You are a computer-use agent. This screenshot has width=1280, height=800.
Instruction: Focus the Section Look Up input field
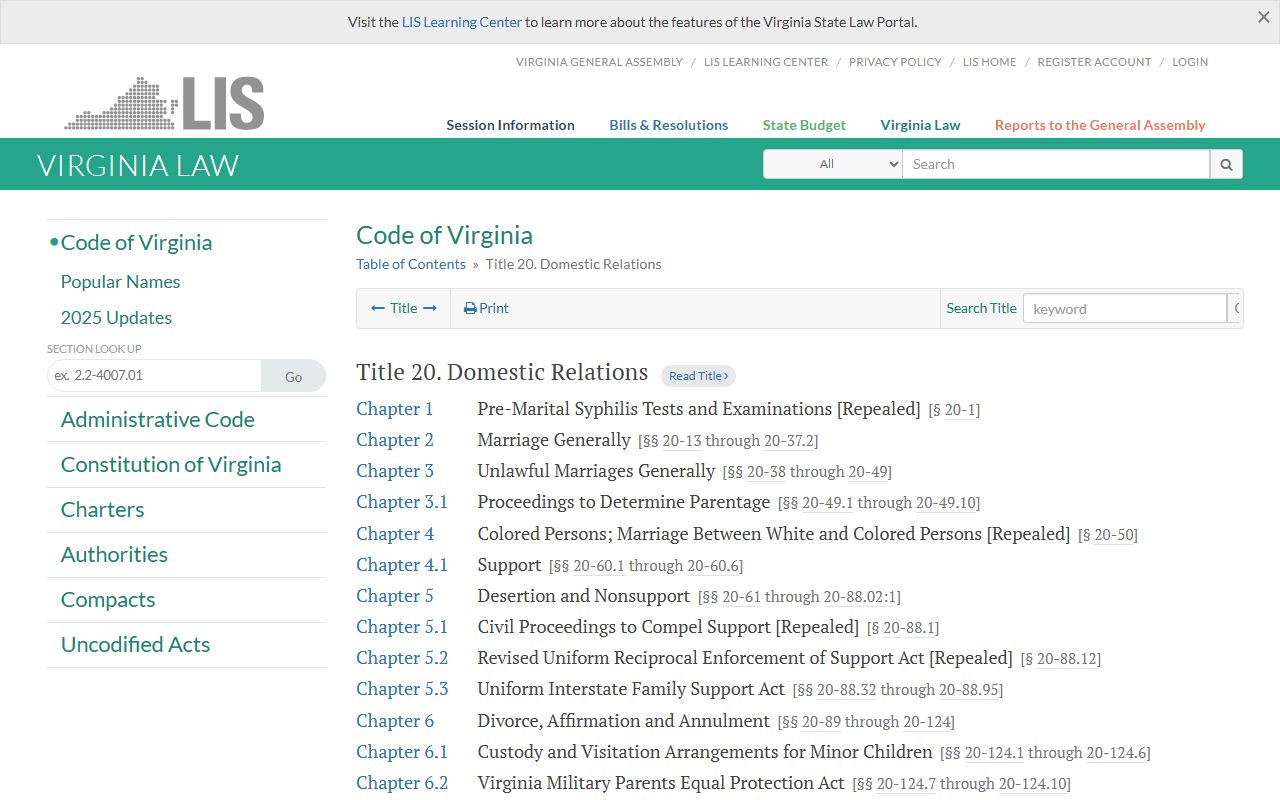[154, 376]
